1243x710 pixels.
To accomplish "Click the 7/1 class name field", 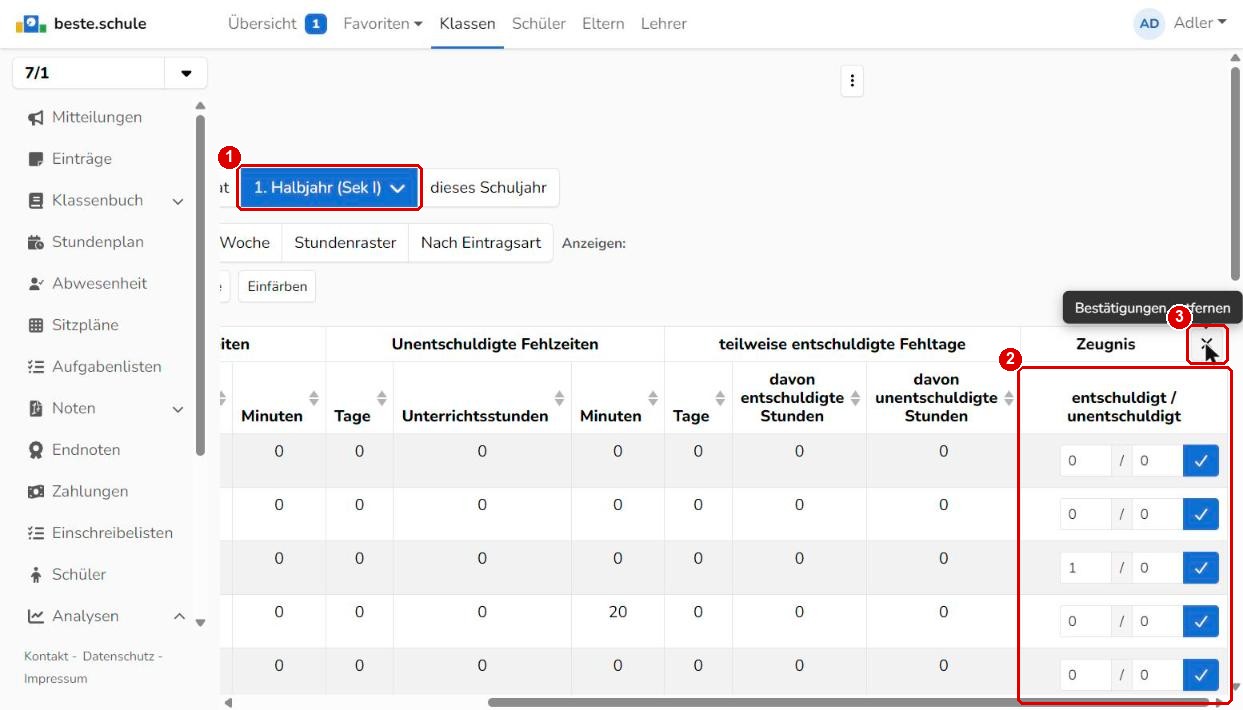I will 88,74.
